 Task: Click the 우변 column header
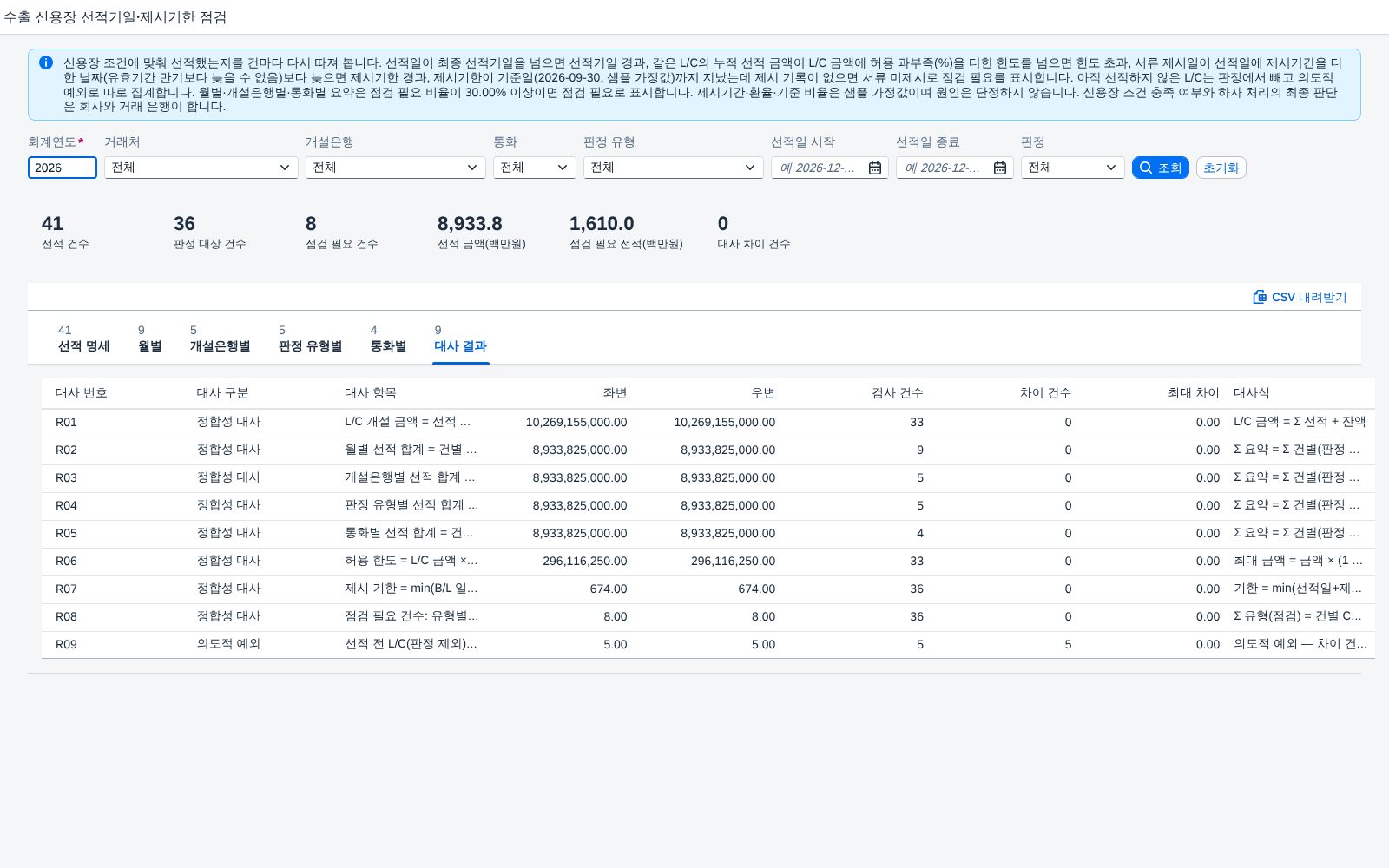click(763, 393)
